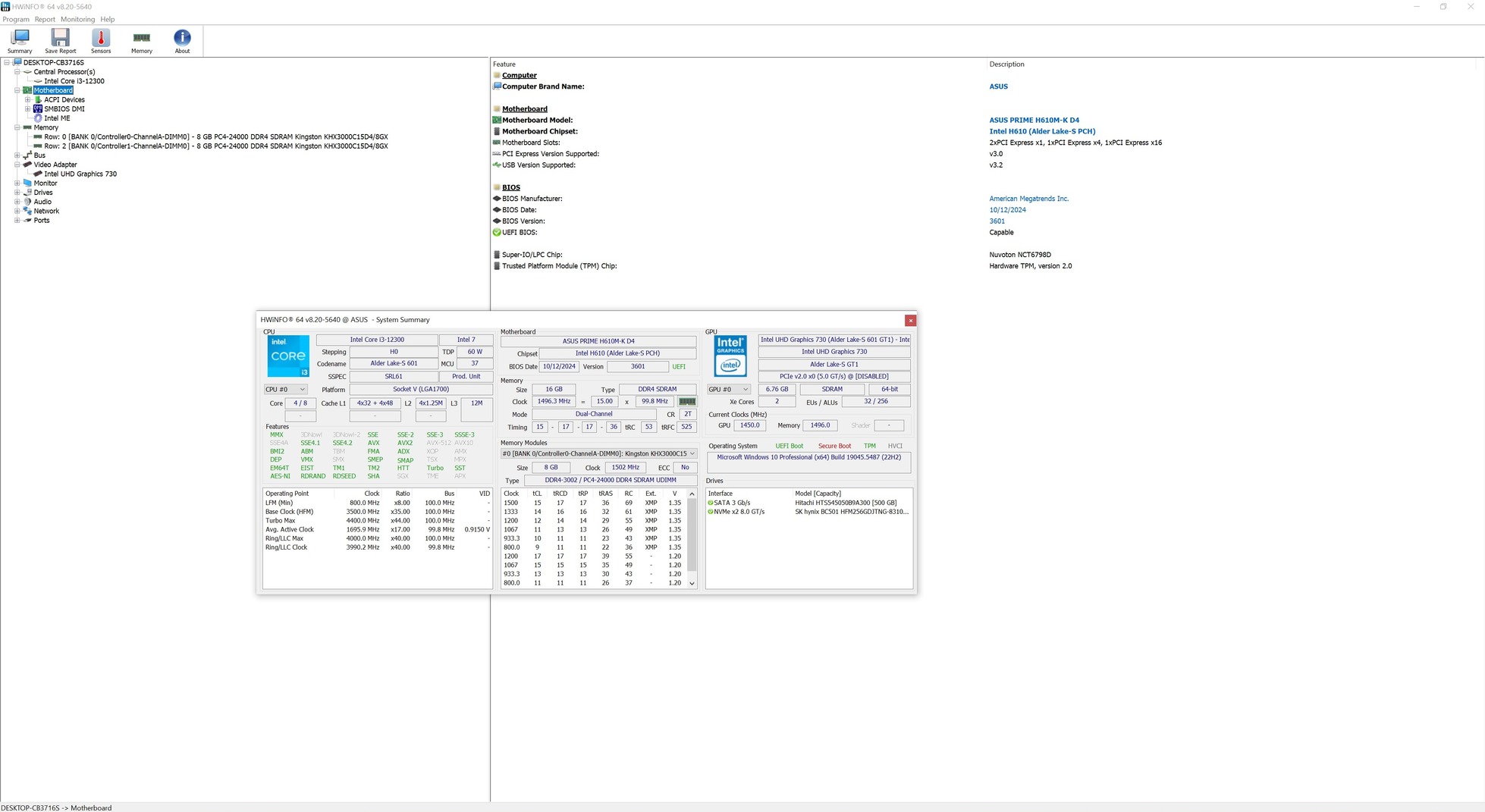Click the BIOS version 3601 link

coord(997,221)
